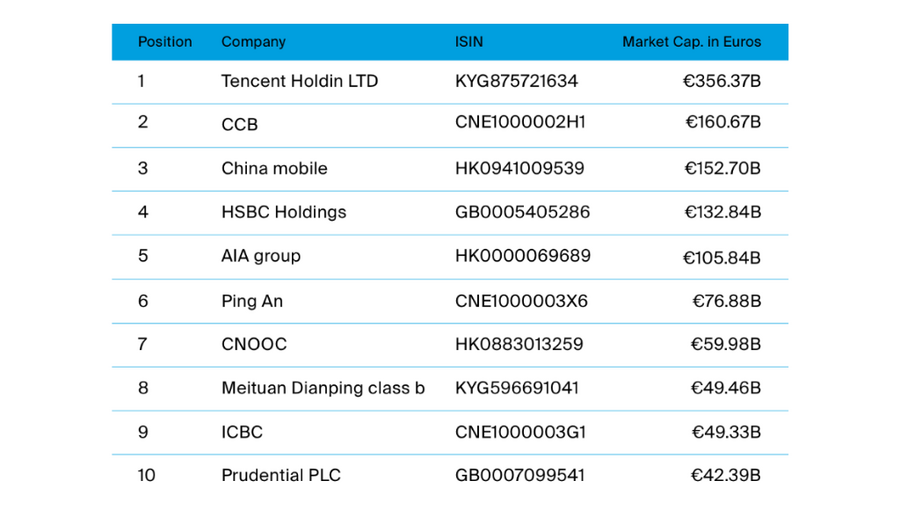Select the Tencent Holdin LTD company name
Image resolution: width=900 pixels, height=510 pixels.
[300, 81]
